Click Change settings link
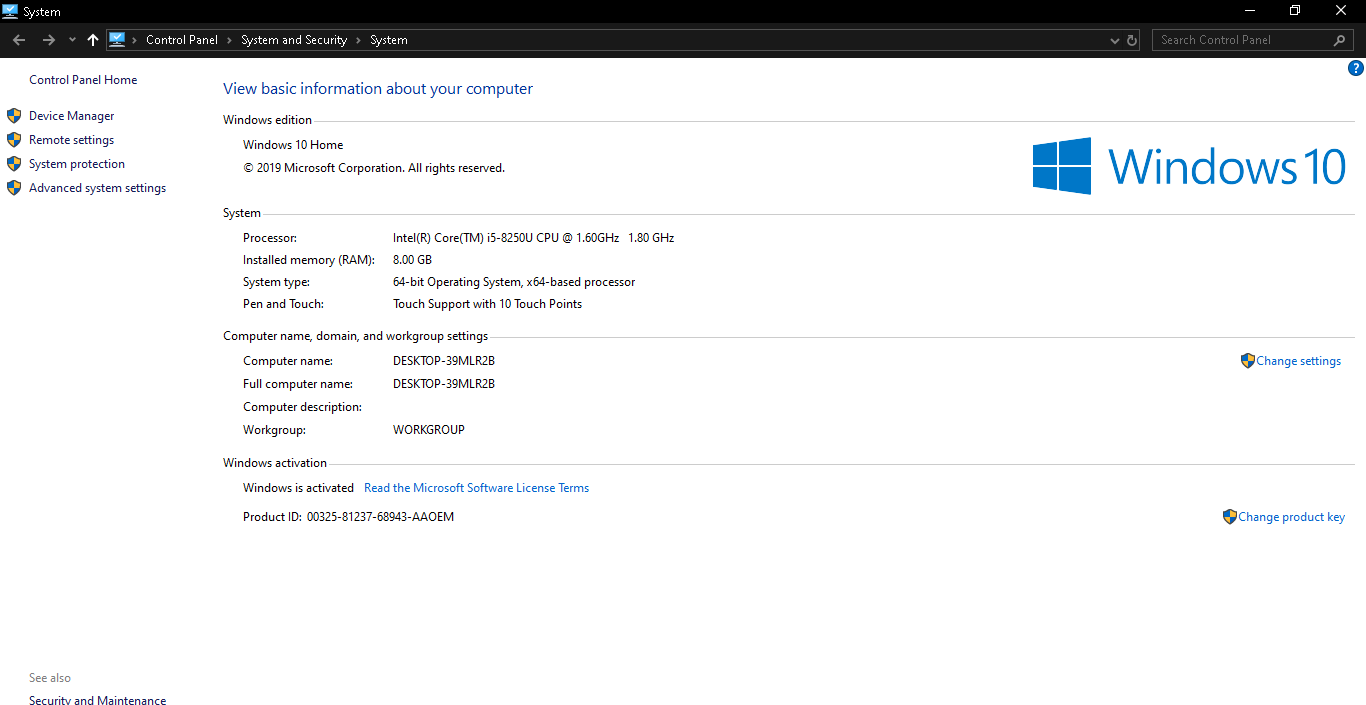This screenshot has height=705, width=1366. 1299,361
